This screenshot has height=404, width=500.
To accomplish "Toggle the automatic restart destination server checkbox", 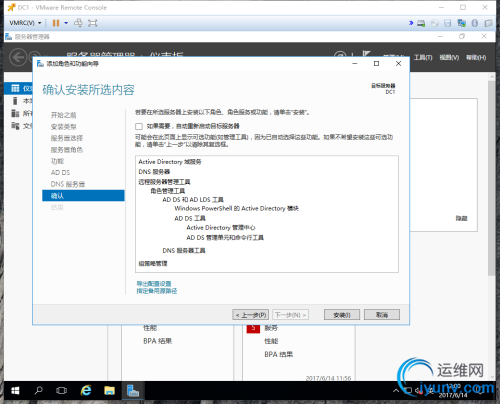I will (139, 126).
